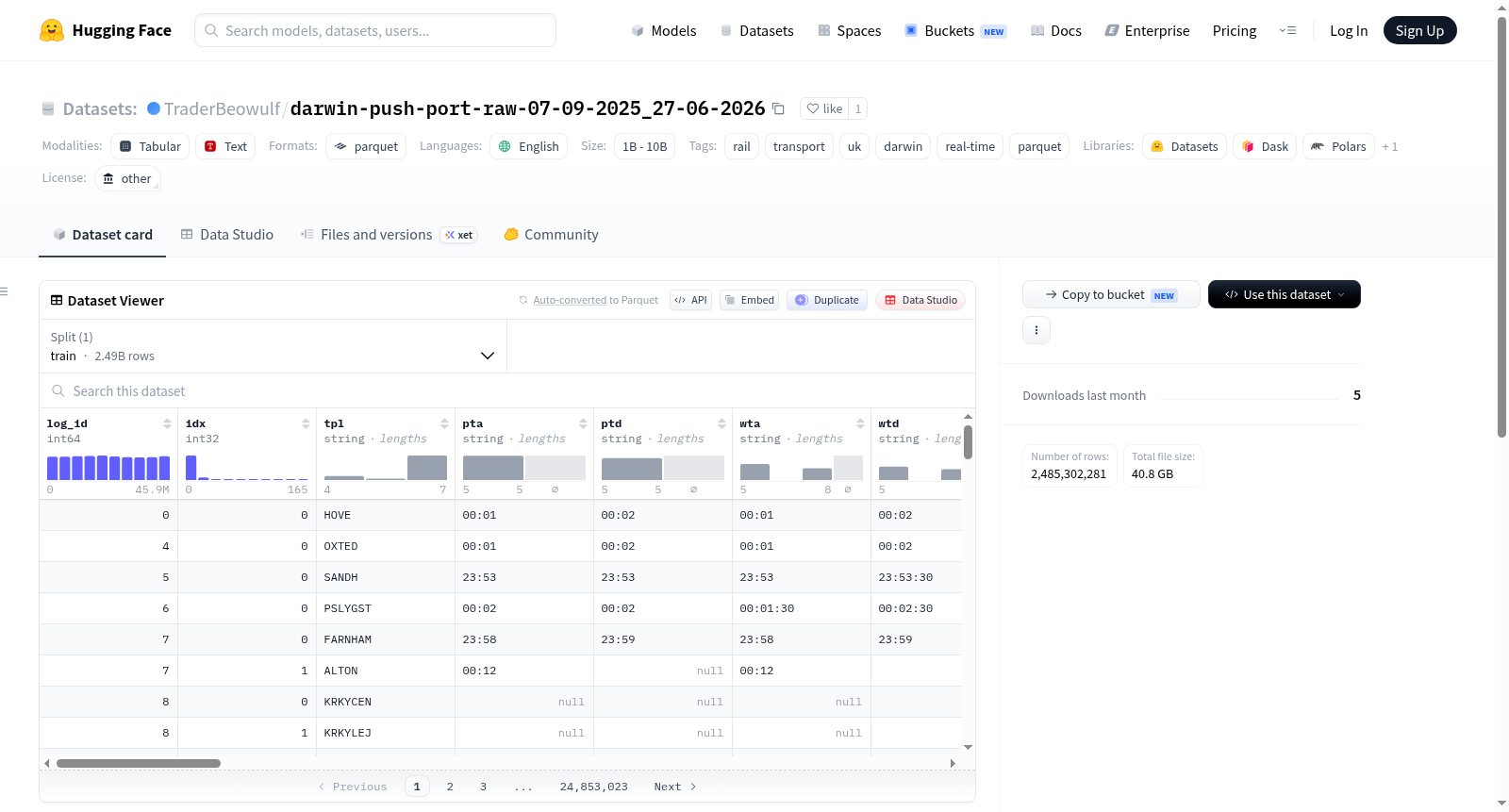Sort the log_id column
1509x812 pixels.
coord(167,423)
